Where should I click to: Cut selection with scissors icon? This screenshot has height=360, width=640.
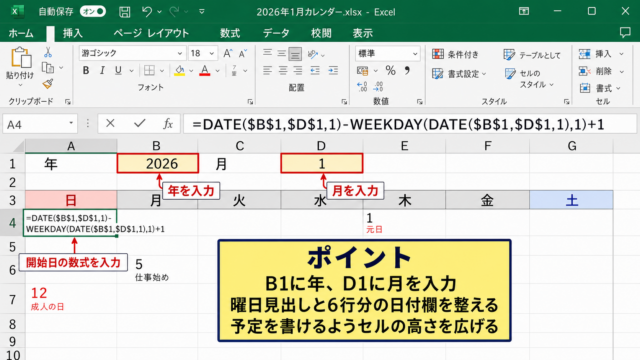coord(48,52)
